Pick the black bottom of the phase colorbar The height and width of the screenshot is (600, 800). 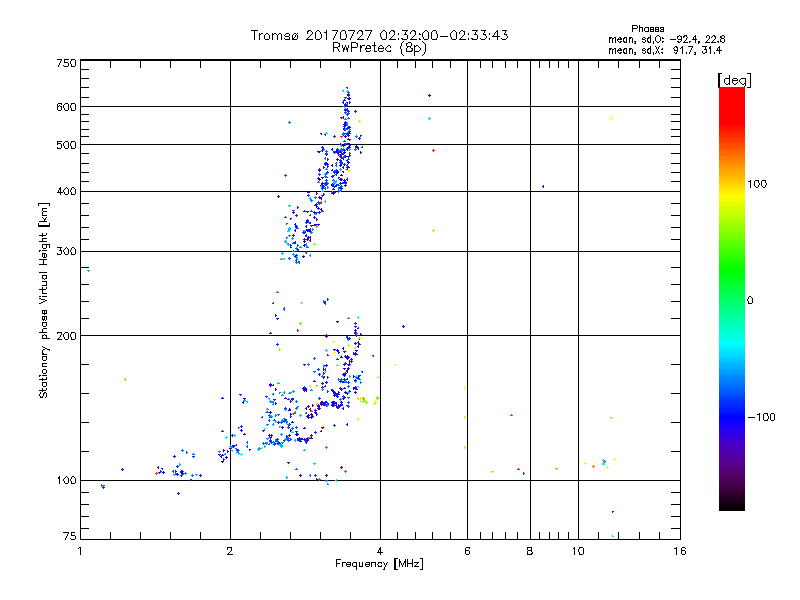pos(732,506)
